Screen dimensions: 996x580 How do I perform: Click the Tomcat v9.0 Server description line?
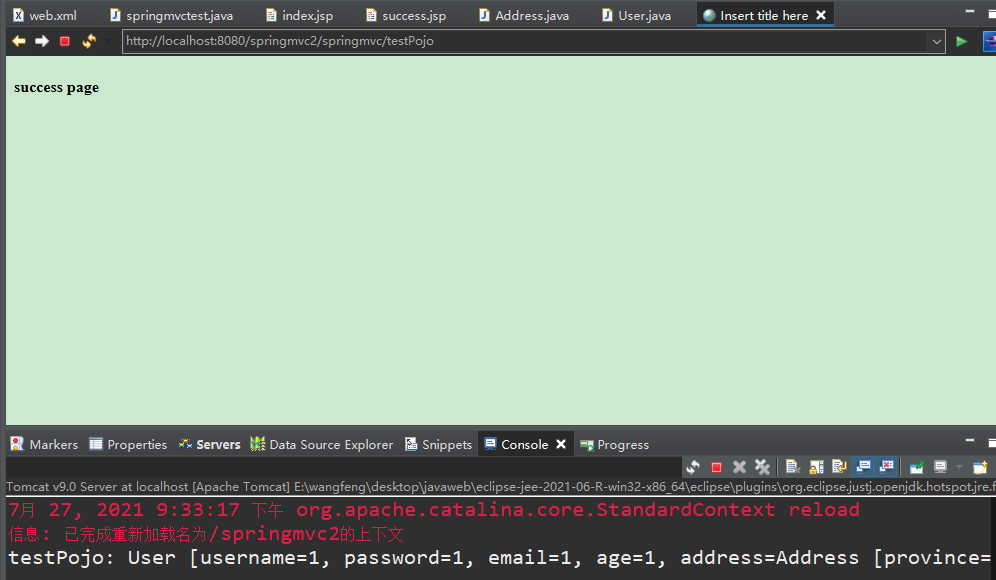pyautogui.click(x=501, y=487)
